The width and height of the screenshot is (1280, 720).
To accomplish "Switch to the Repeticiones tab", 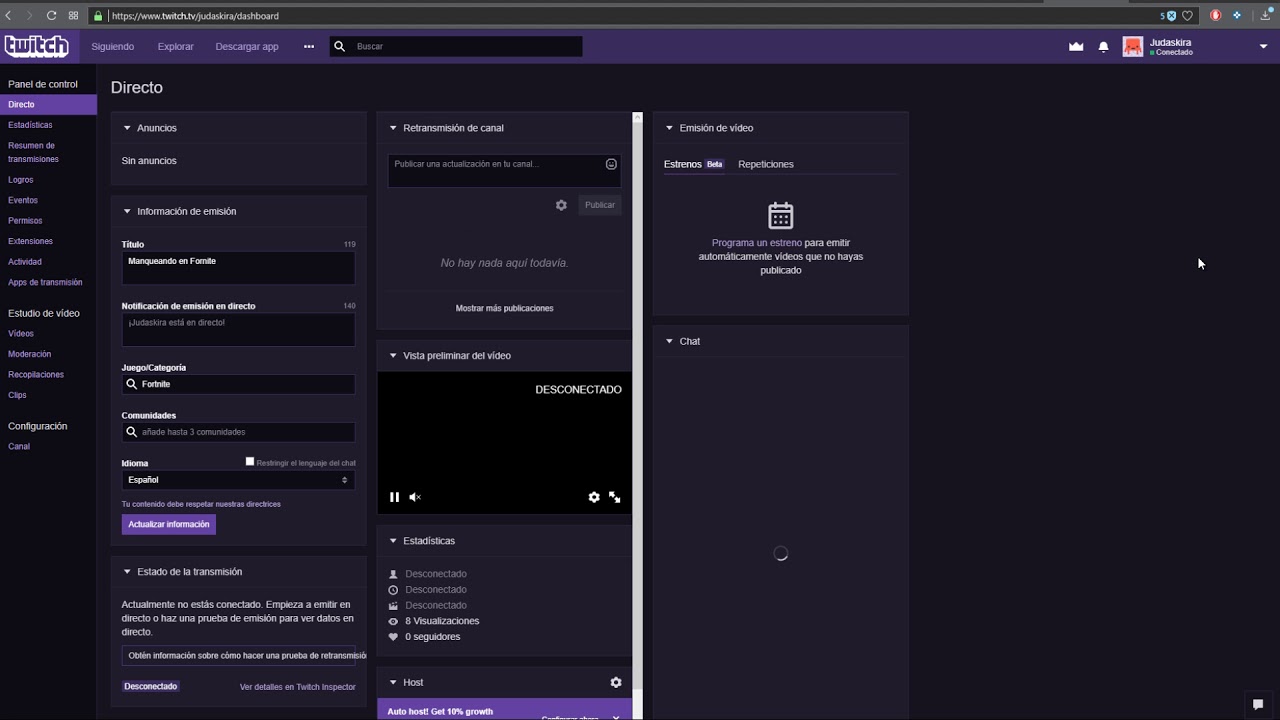I will (765, 164).
